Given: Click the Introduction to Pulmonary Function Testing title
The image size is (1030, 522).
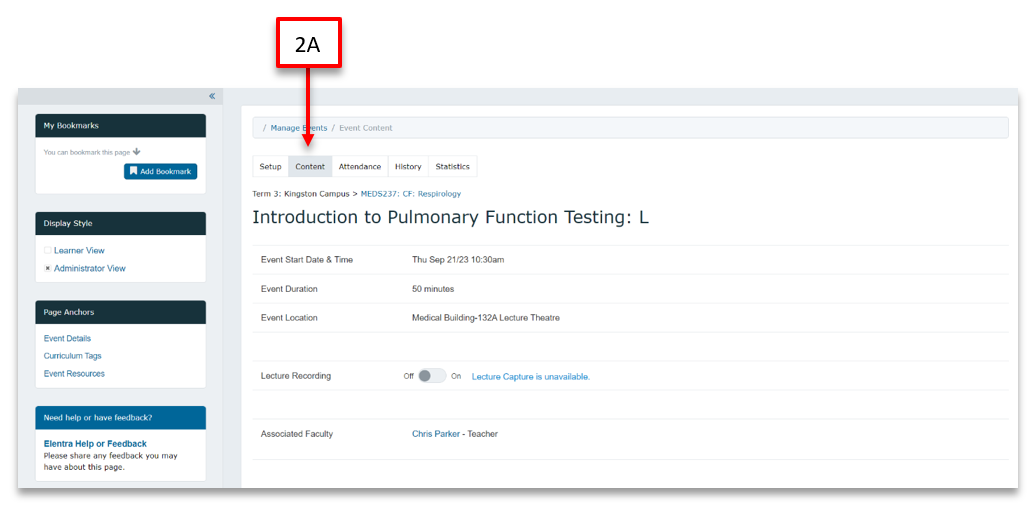Looking at the screenshot, I should [x=451, y=217].
